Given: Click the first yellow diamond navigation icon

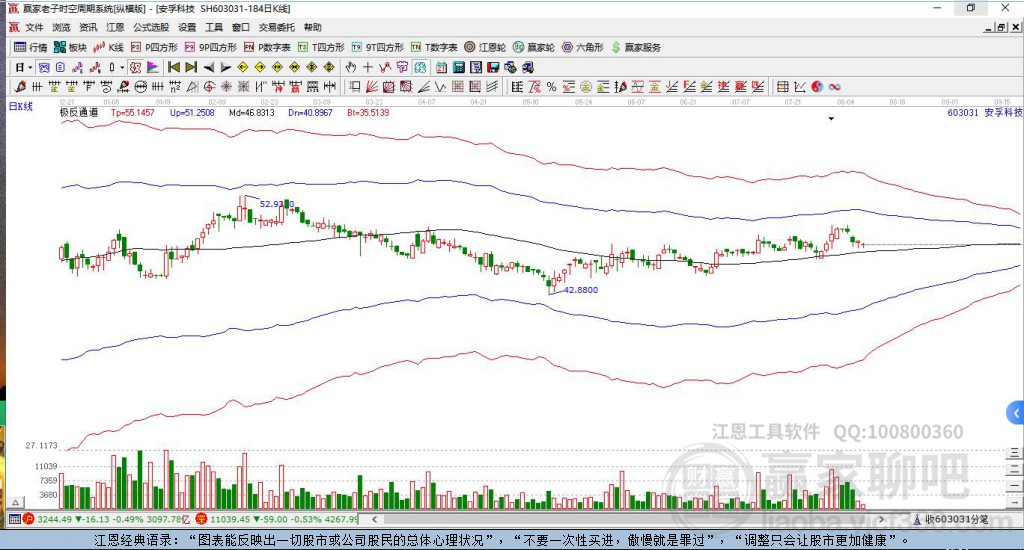Looking at the screenshot, I should (243, 67).
